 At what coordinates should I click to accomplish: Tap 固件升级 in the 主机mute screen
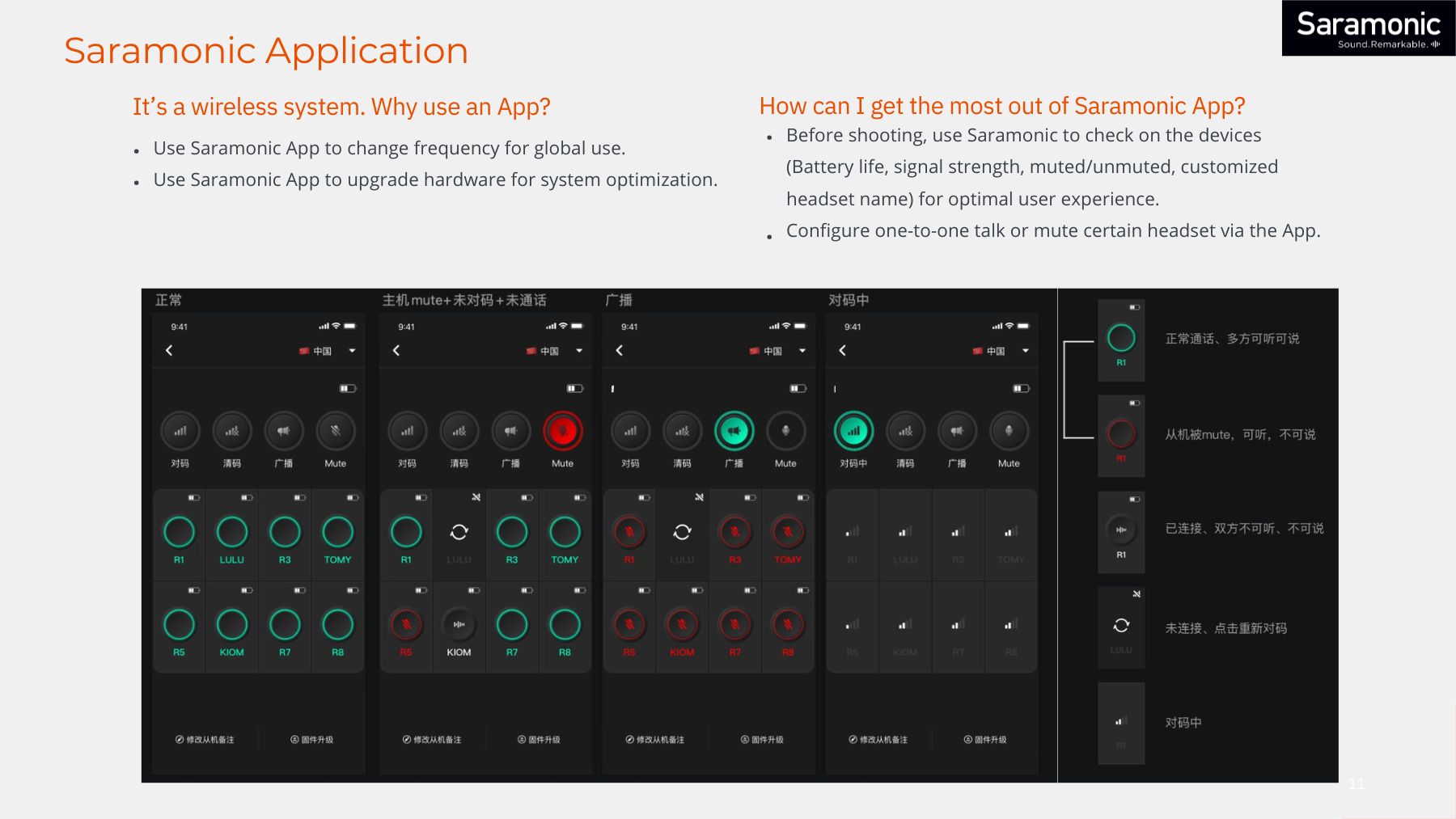coord(540,740)
